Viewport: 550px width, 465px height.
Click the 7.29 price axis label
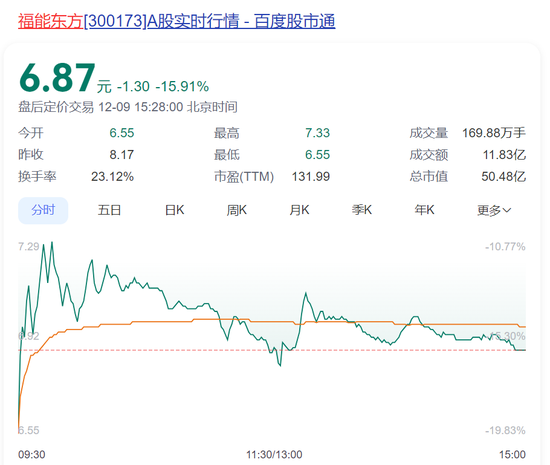pyautogui.click(x=29, y=247)
